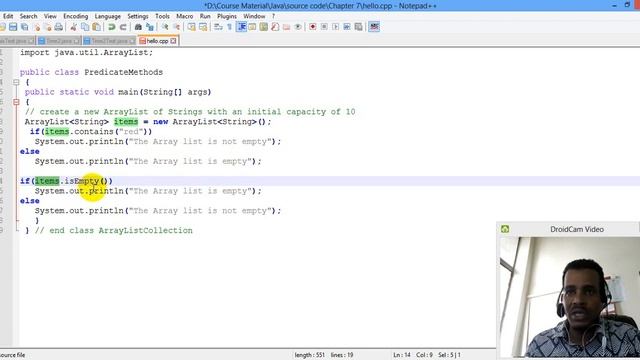Screen dimensions: 640x360
Task: Click the Print toolbar icon
Action: [58, 27]
